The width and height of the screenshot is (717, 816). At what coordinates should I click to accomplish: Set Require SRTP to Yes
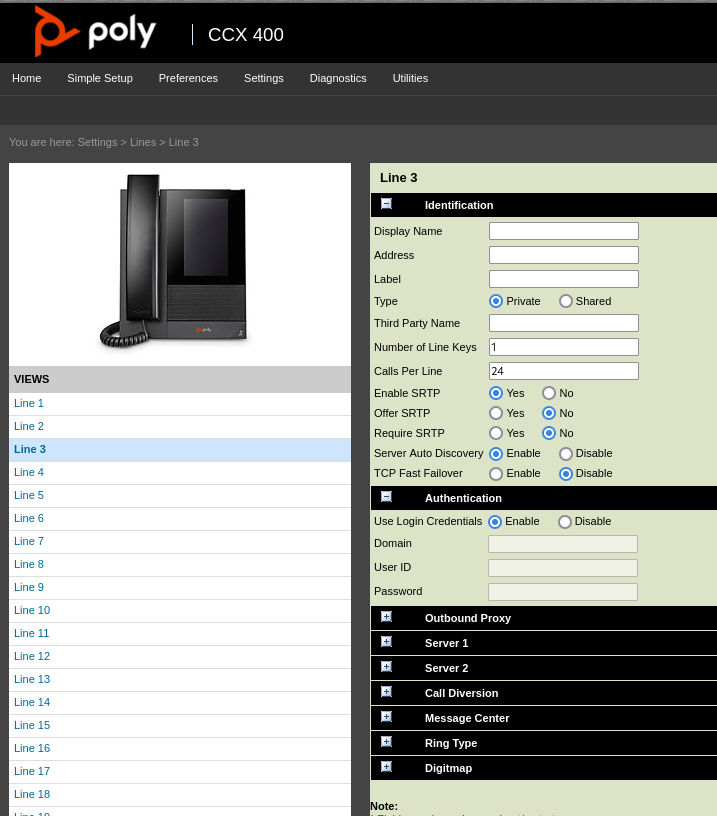496,433
